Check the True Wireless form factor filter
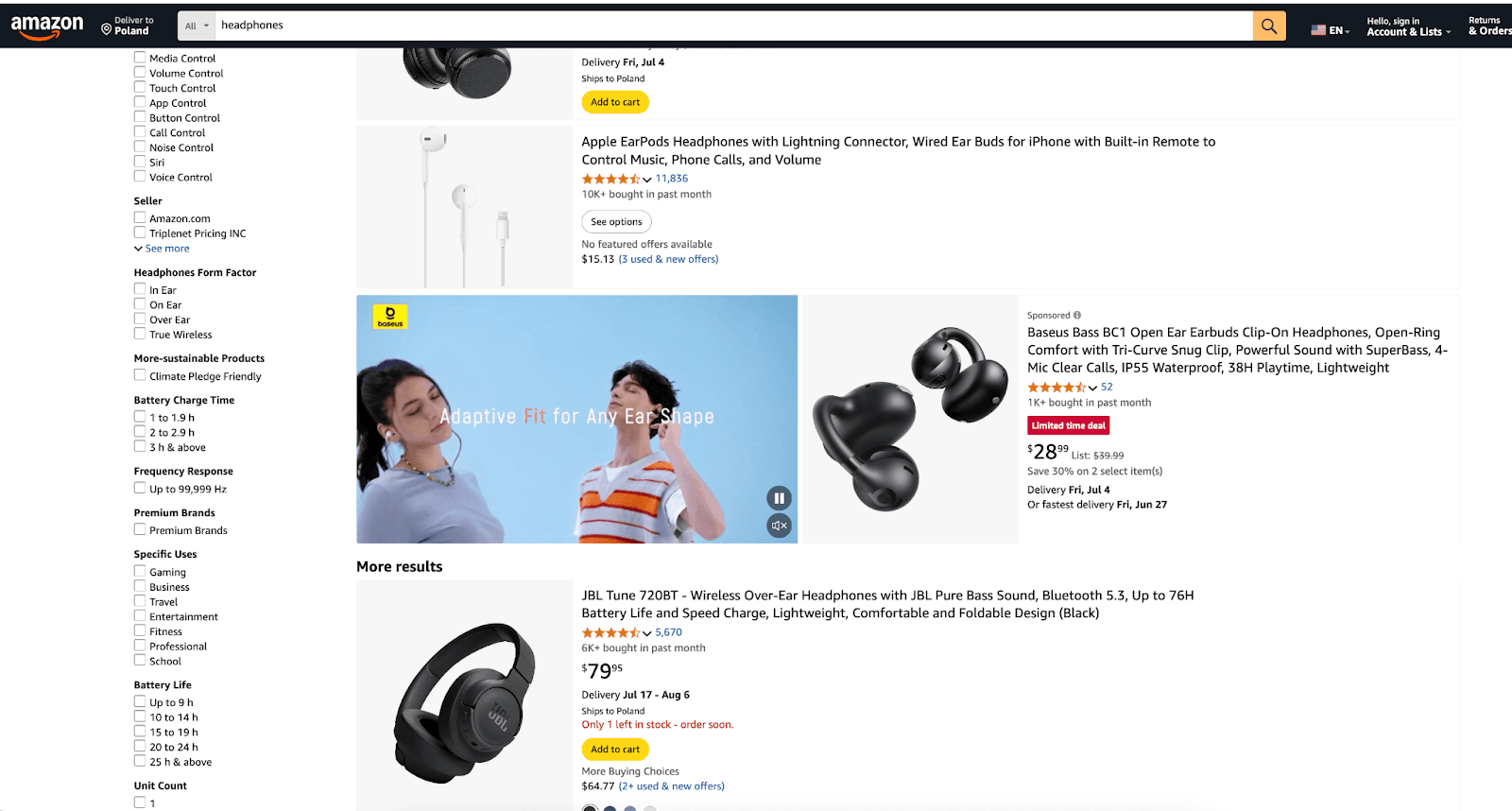 click(x=139, y=333)
